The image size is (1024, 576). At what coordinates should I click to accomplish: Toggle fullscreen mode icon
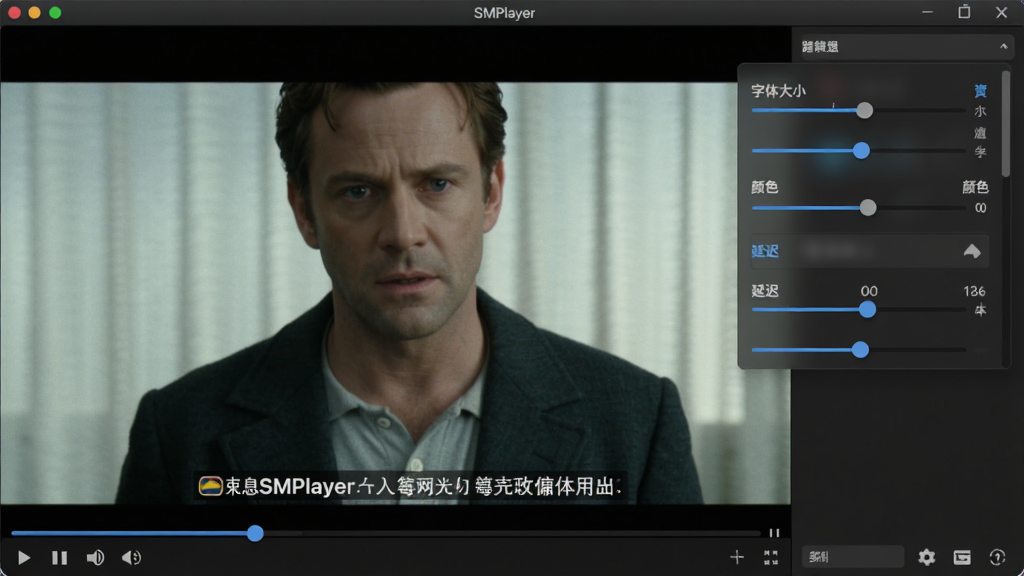tap(771, 557)
